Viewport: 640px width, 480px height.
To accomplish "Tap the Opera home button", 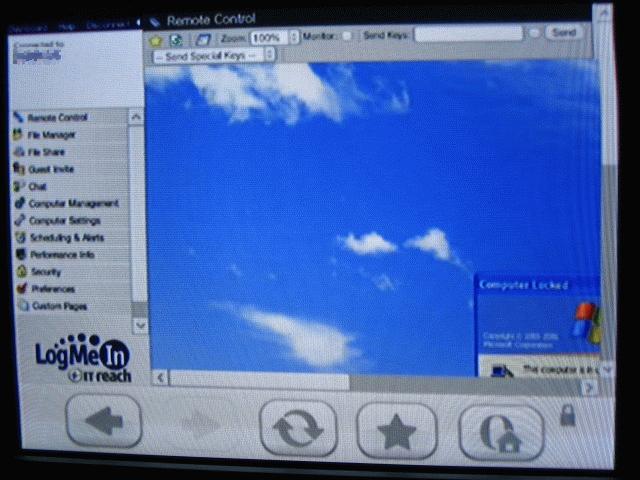I will click(501, 433).
